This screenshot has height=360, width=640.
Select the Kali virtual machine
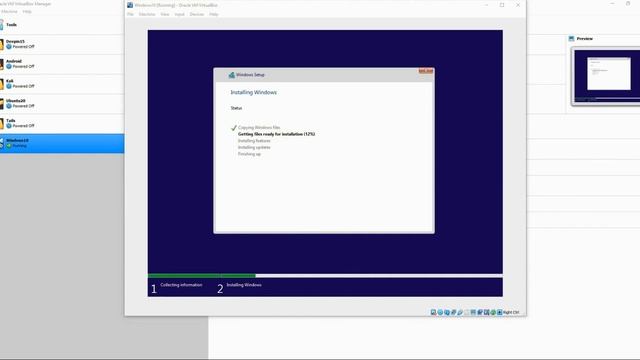point(62,84)
